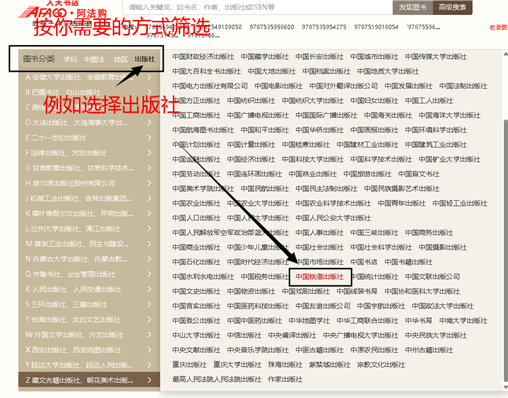The height and width of the screenshot is (398, 508).
Task: Open 中国电力出版社有限公司 publisher link
Action: click(210, 86)
